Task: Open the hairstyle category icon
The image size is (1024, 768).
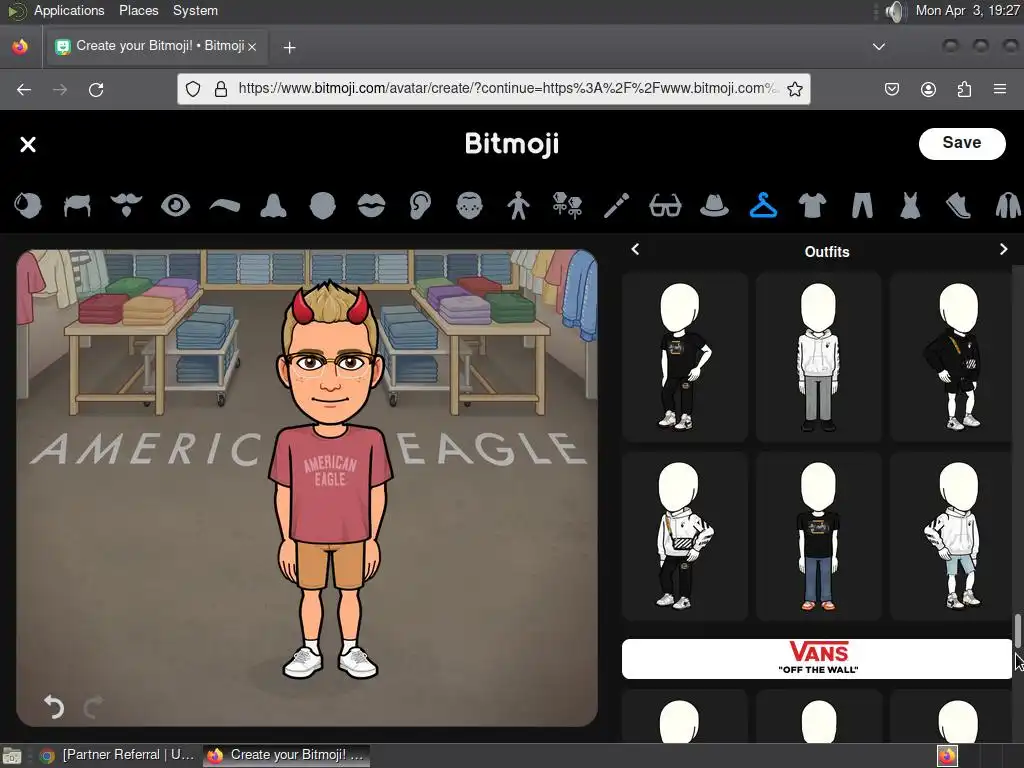Action: (77, 206)
